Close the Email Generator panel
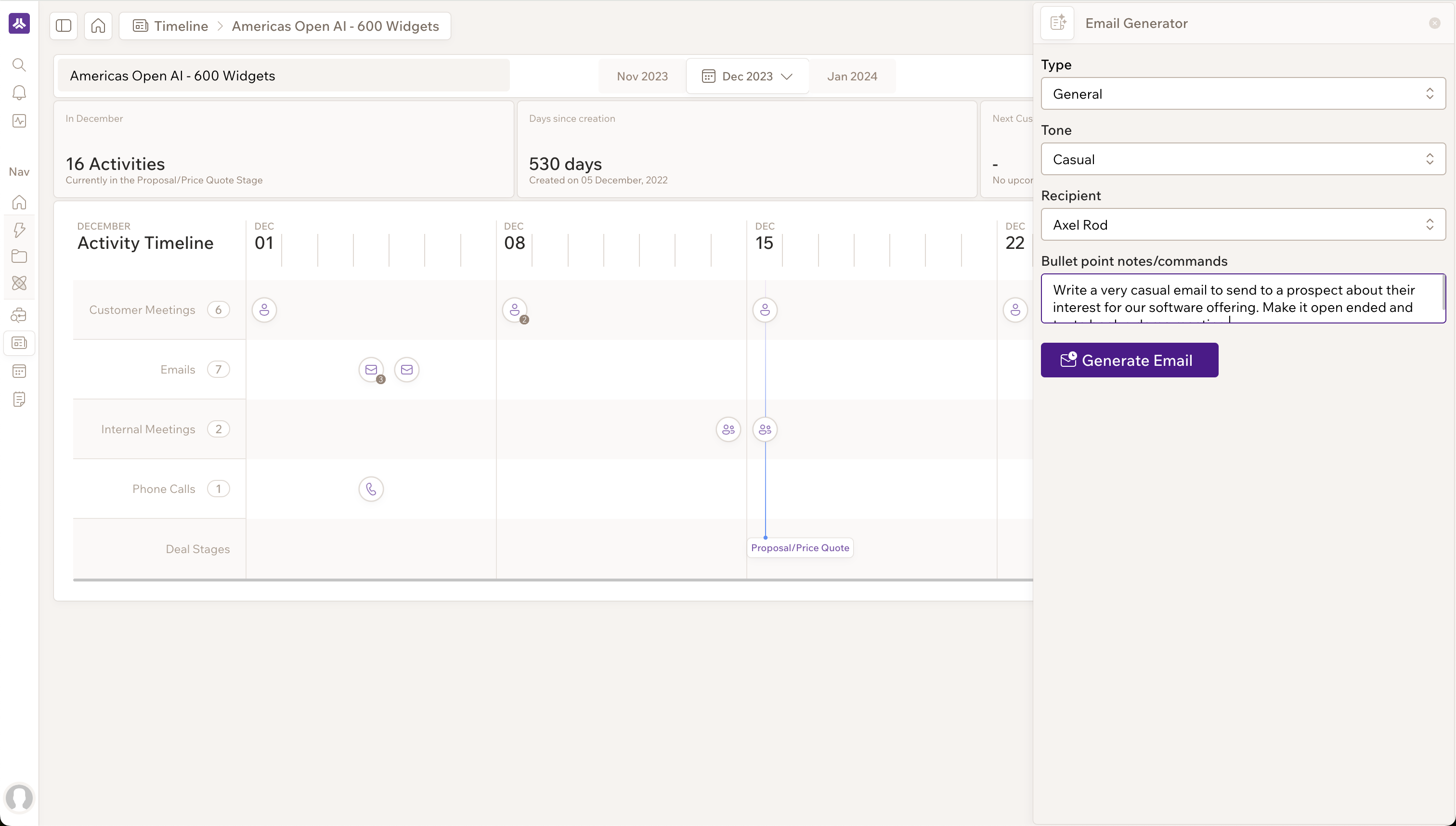Image resolution: width=1456 pixels, height=826 pixels. pyautogui.click(x=1434, y=23)
